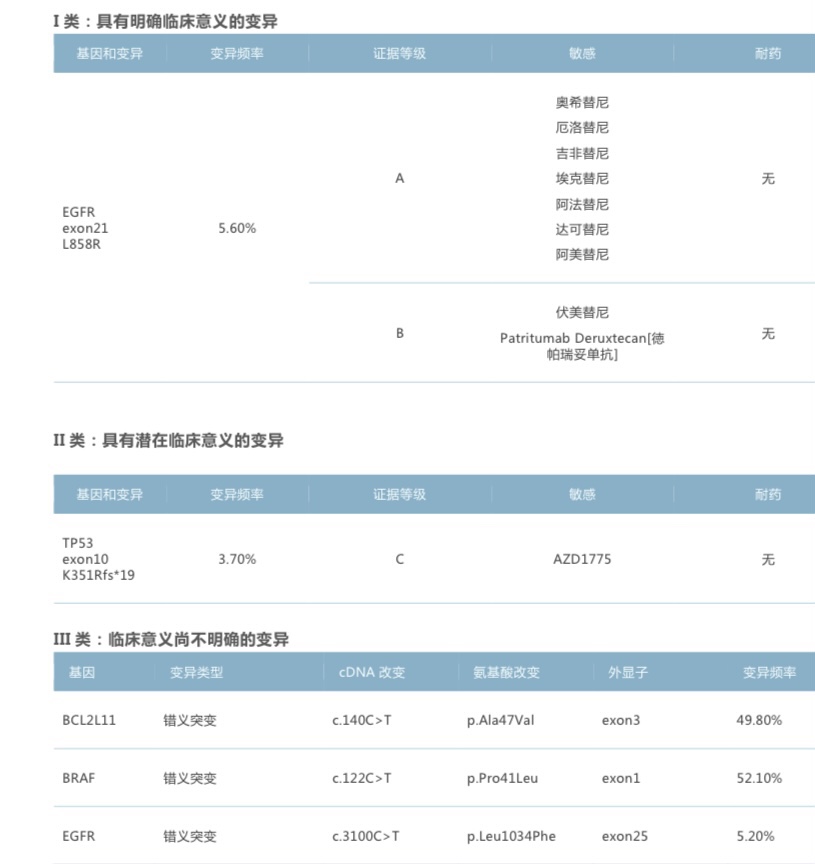Select '基因和变异' header in the I 类 table
The width and height of the screenshot is (815, 864).
(x=110, y=53)
